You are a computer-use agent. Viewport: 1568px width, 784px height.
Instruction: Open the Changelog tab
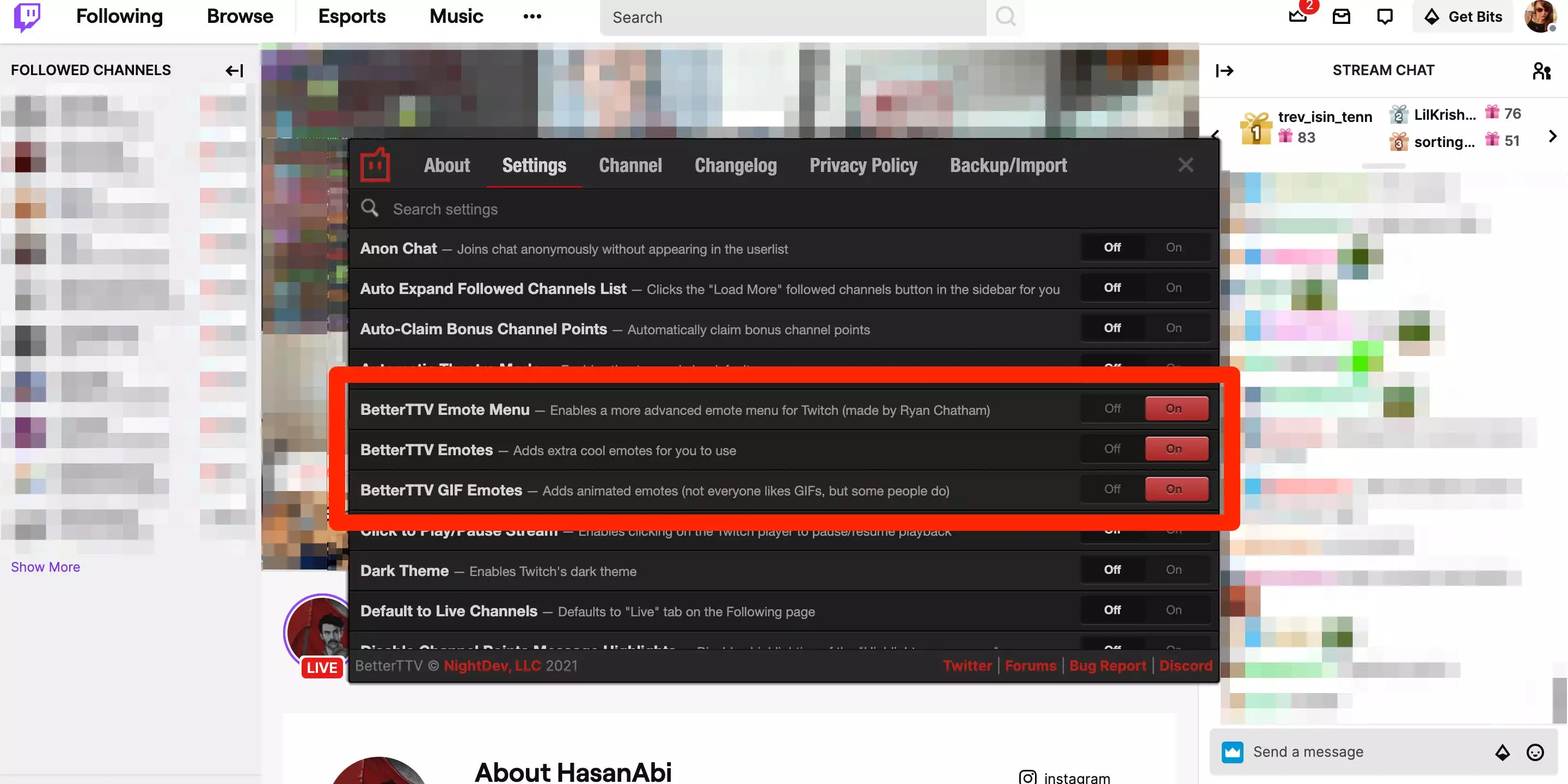[736, 165]
